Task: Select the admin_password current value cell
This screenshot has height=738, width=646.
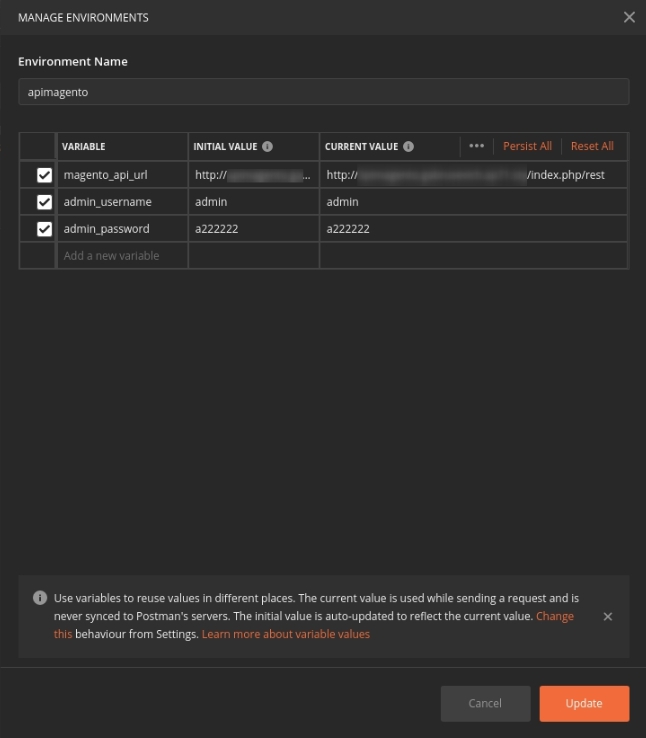Action: [472, 229]
